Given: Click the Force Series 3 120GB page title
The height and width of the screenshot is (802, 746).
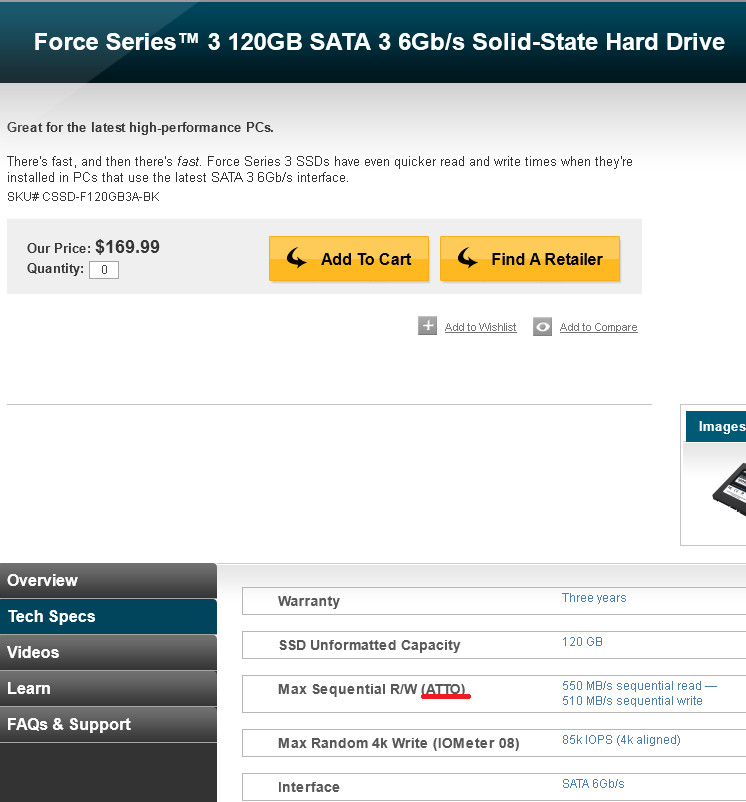Looking at the screenshot, I should pyautogui.click(x=379, y=42).
